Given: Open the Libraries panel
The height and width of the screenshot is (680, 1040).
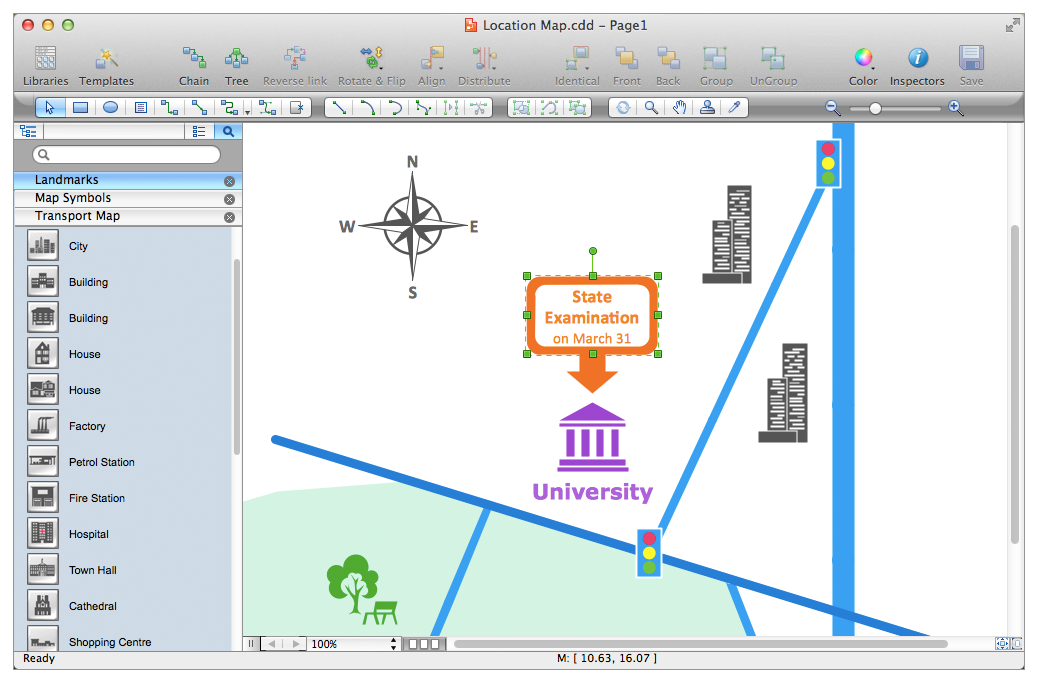Looking at the screenshot, I should (x=45, y=65).
